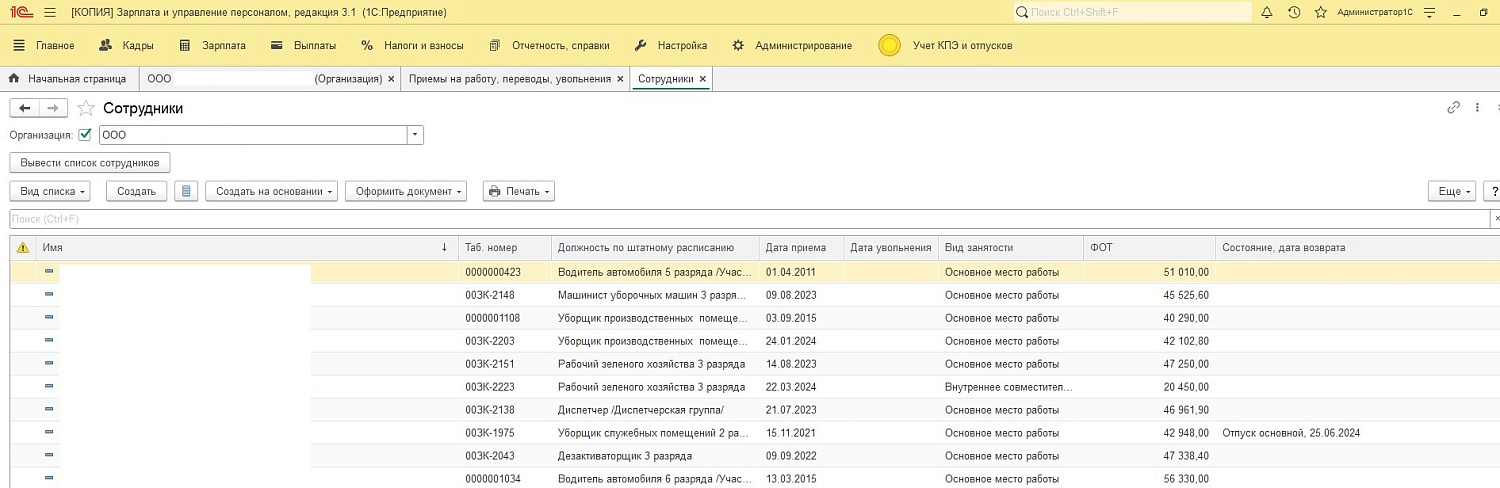Click the list icon button next to Создать

pos(186,191)
